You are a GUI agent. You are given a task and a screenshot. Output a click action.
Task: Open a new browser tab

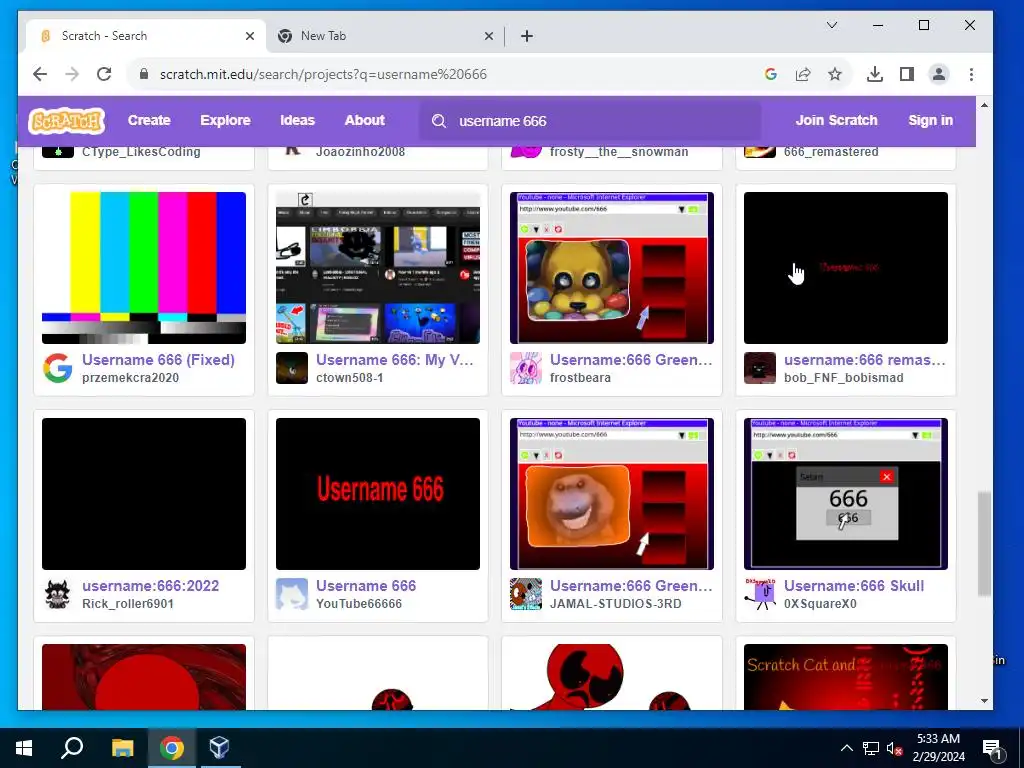coord(527,36)
